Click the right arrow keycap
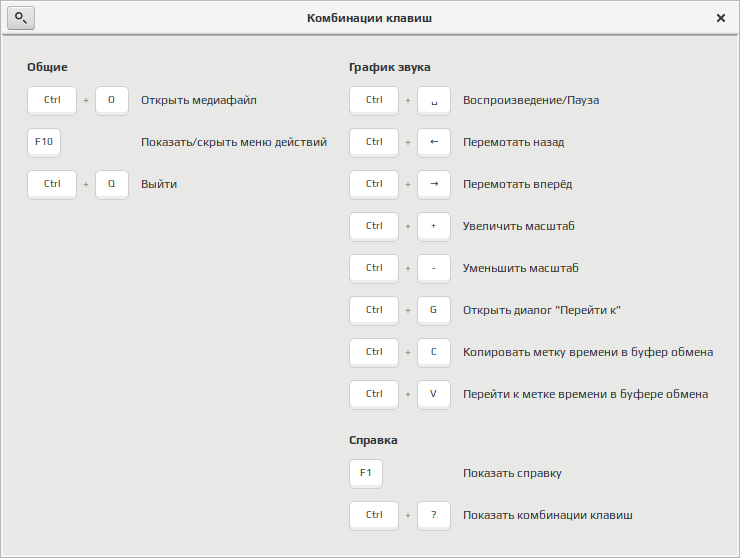The height and width of the screenshot is (558, 740). 434,184
